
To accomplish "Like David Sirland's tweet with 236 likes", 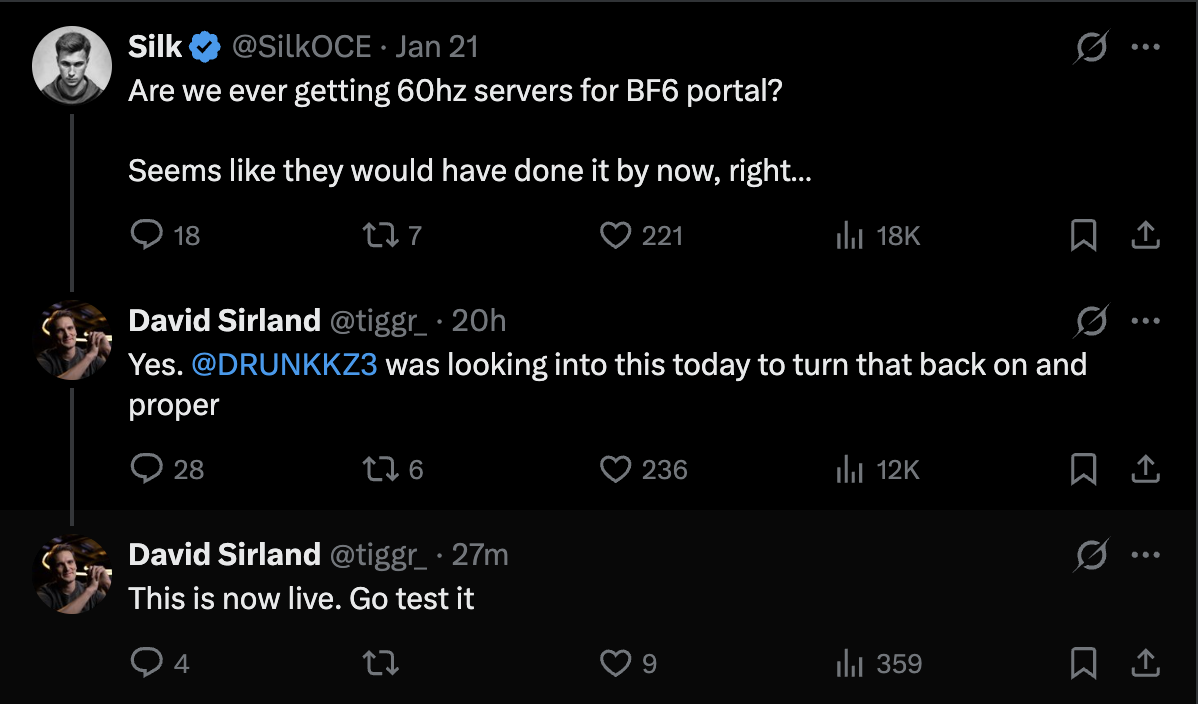I will tap(616, 469).
